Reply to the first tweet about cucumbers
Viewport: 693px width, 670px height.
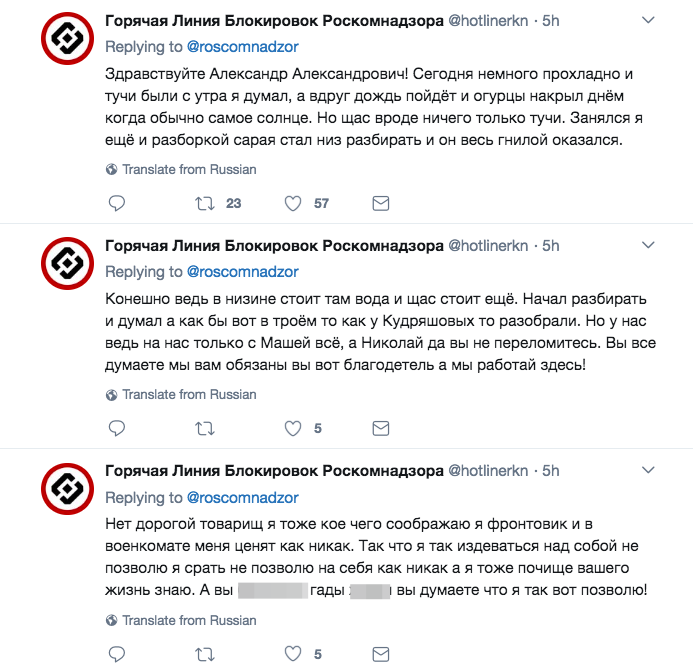click(116, 203)
